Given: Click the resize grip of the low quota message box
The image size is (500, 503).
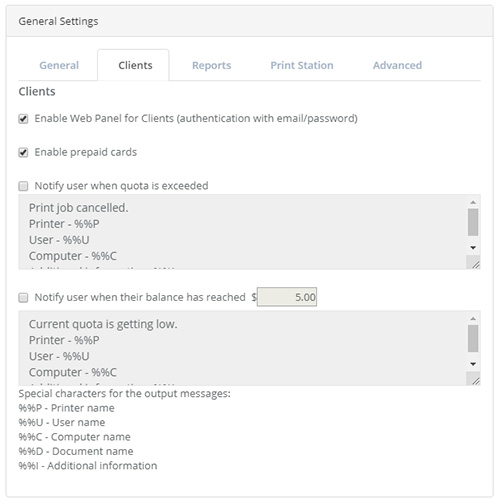Looking at the screenshot, I should click(474, 379).
